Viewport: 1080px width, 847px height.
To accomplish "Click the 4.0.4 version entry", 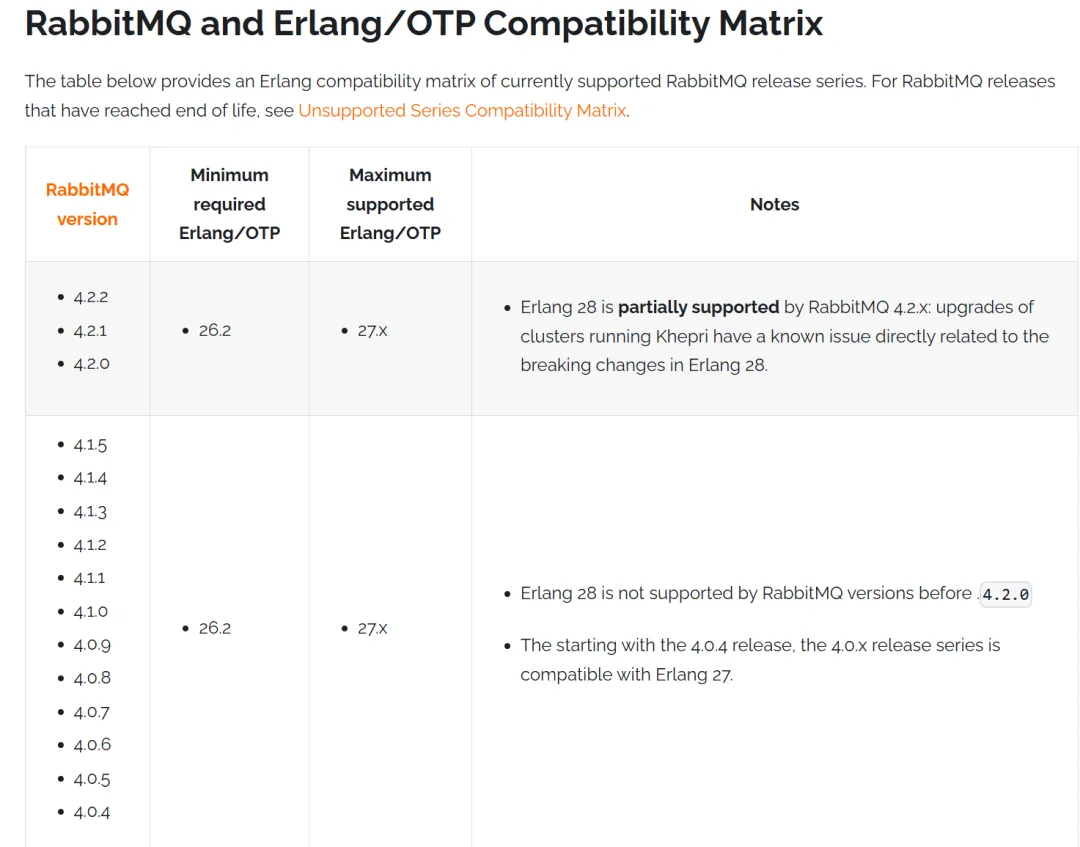I will pyautogui.click(x=92, y=812).
